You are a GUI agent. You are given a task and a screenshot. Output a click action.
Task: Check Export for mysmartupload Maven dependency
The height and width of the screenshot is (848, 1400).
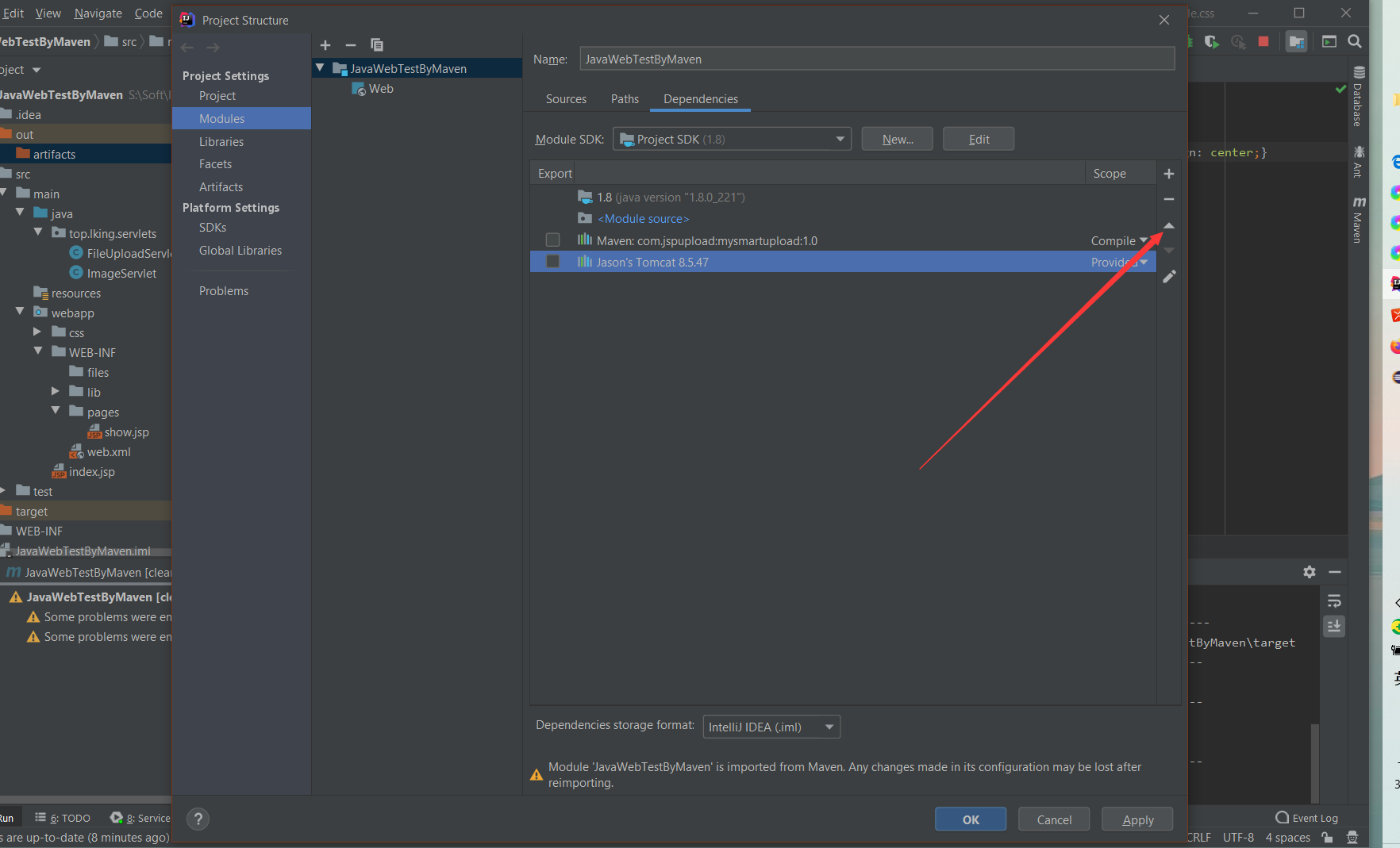pyautogui.click(x=553, y=240)
